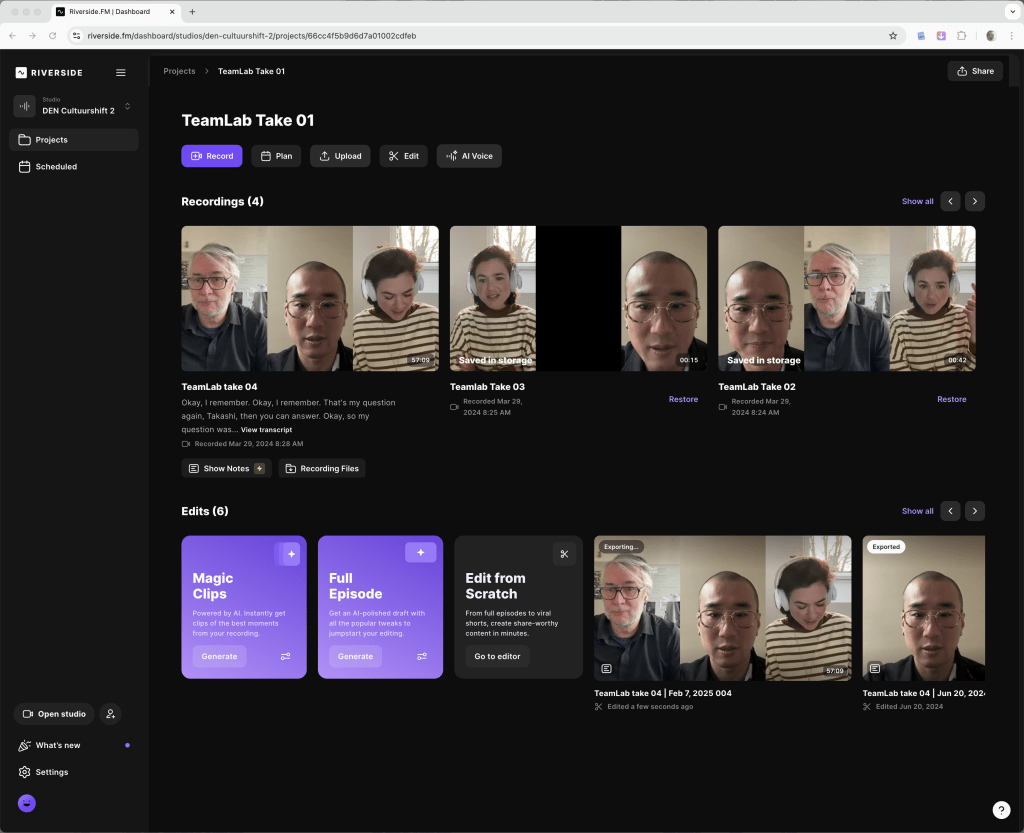Screen dimensions: 1024x833
Task: Go to next edits with right chevron
Action: tap(975, 511)
